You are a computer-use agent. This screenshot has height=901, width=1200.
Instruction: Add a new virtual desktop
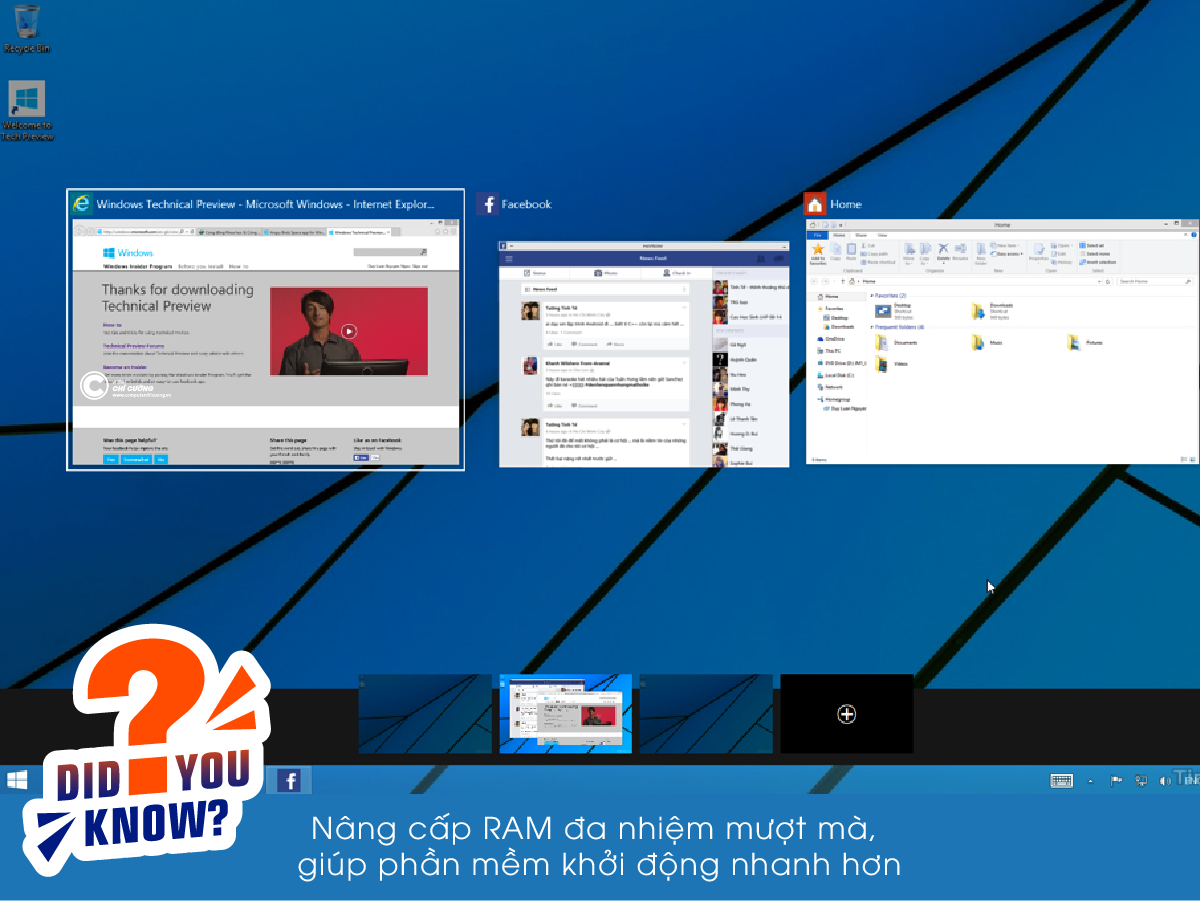(x=847, y=713)
